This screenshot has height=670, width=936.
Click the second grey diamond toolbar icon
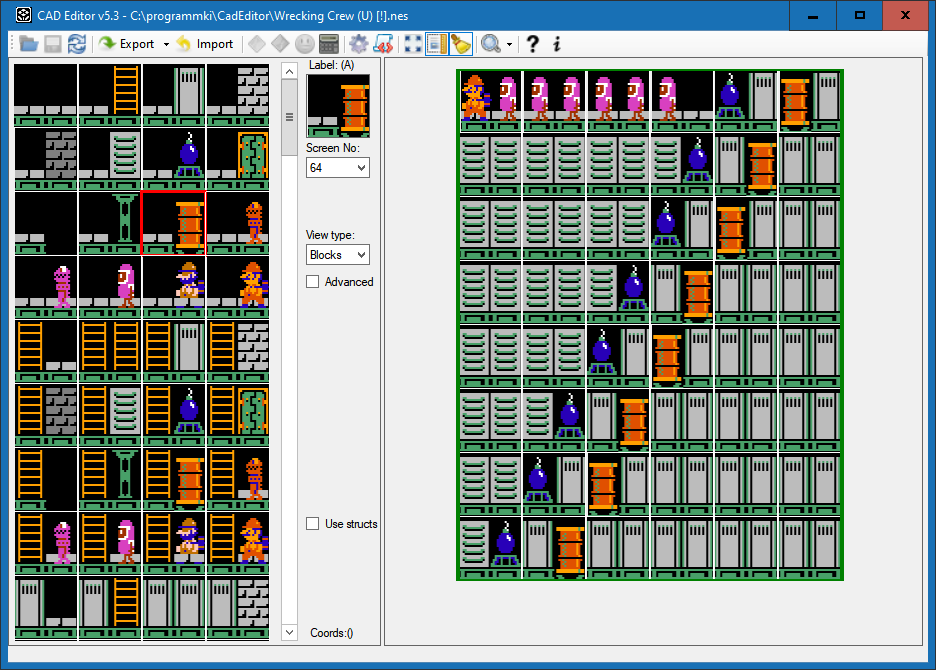(x=280, y=44)
